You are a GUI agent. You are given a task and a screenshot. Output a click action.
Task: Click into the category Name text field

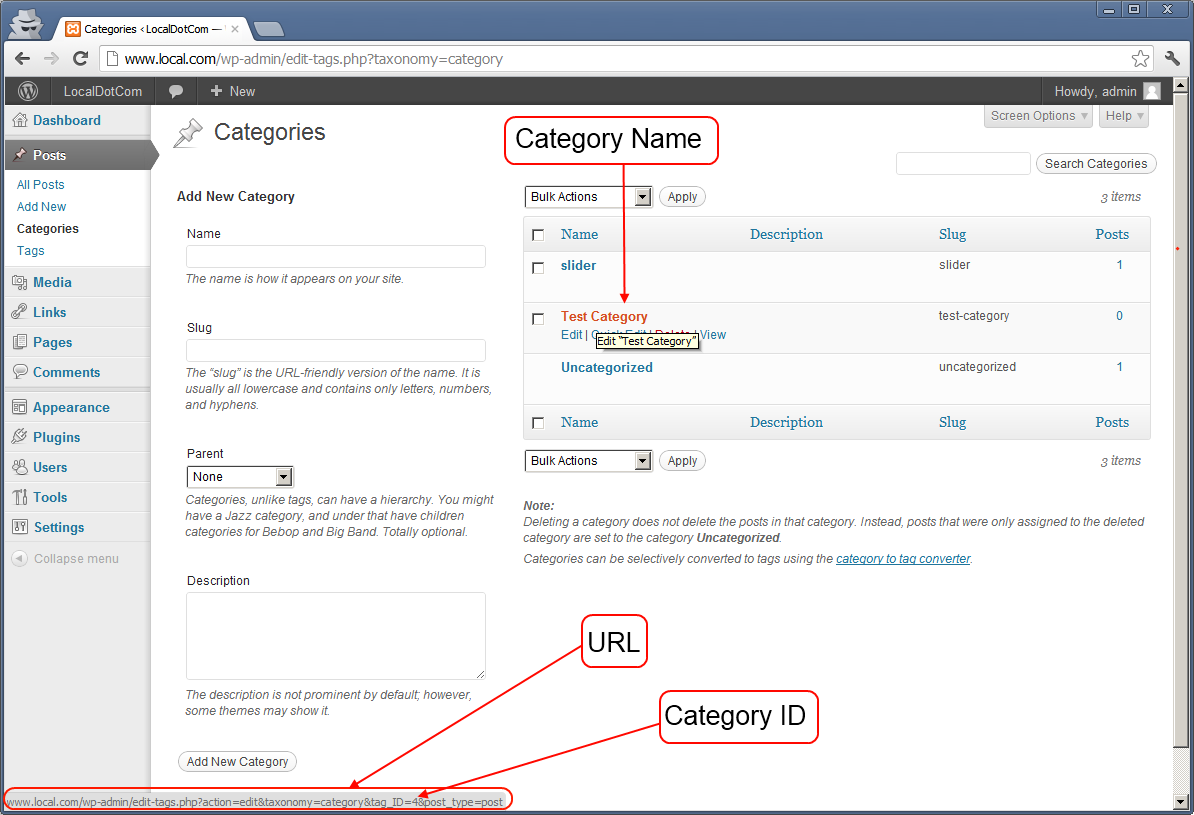pos(335,257)
